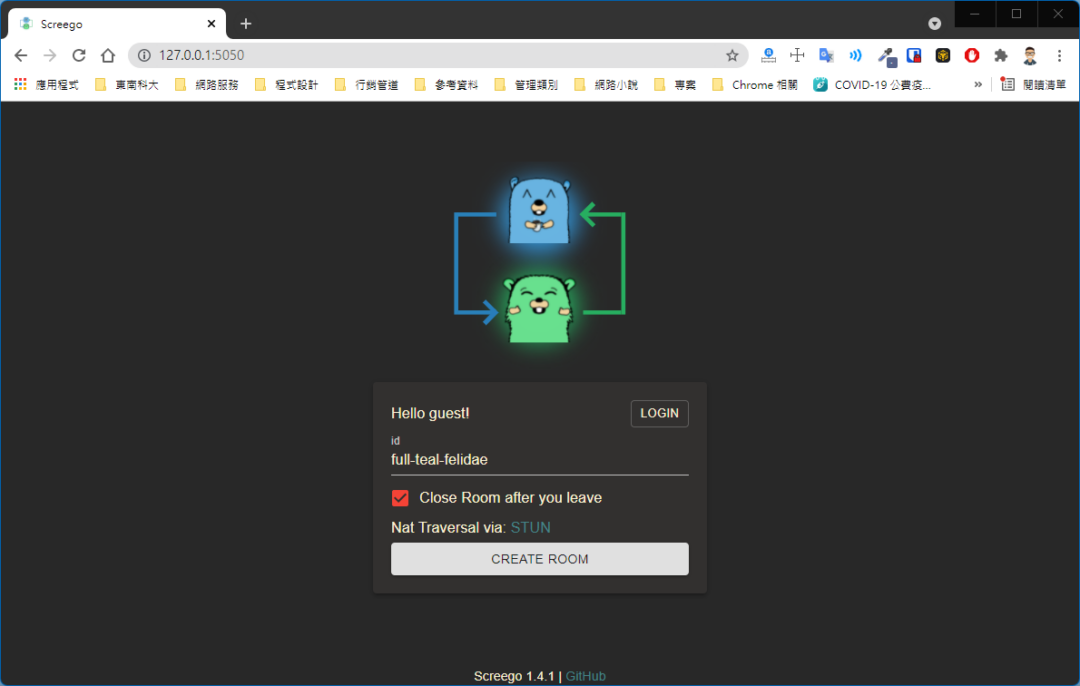This screenshot has height=686, width=1080.
Task: Bookmark this page with the star icon
Action: click(732, 55)
